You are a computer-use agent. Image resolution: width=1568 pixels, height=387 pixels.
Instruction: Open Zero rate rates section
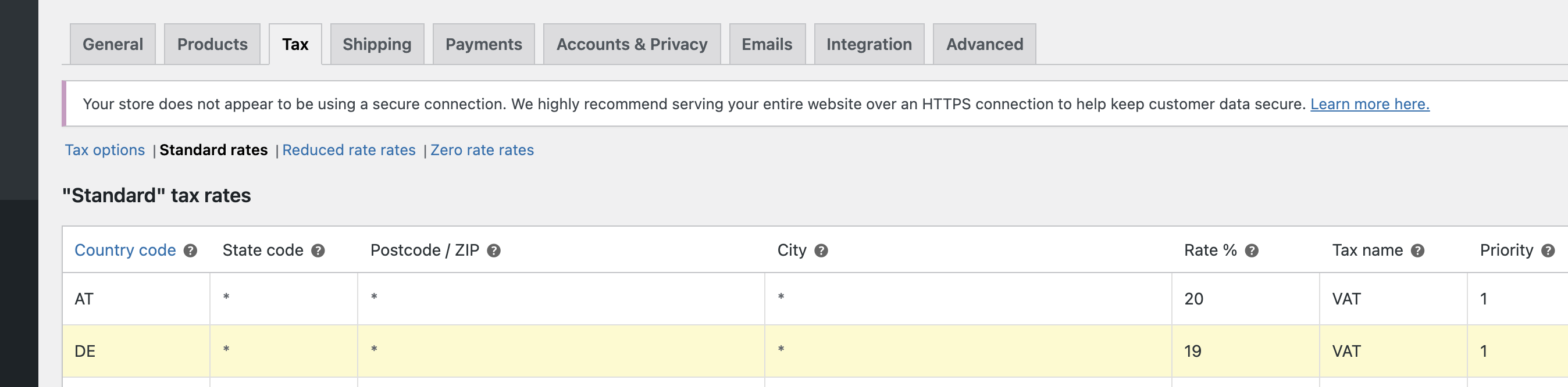tap(482, 150)
